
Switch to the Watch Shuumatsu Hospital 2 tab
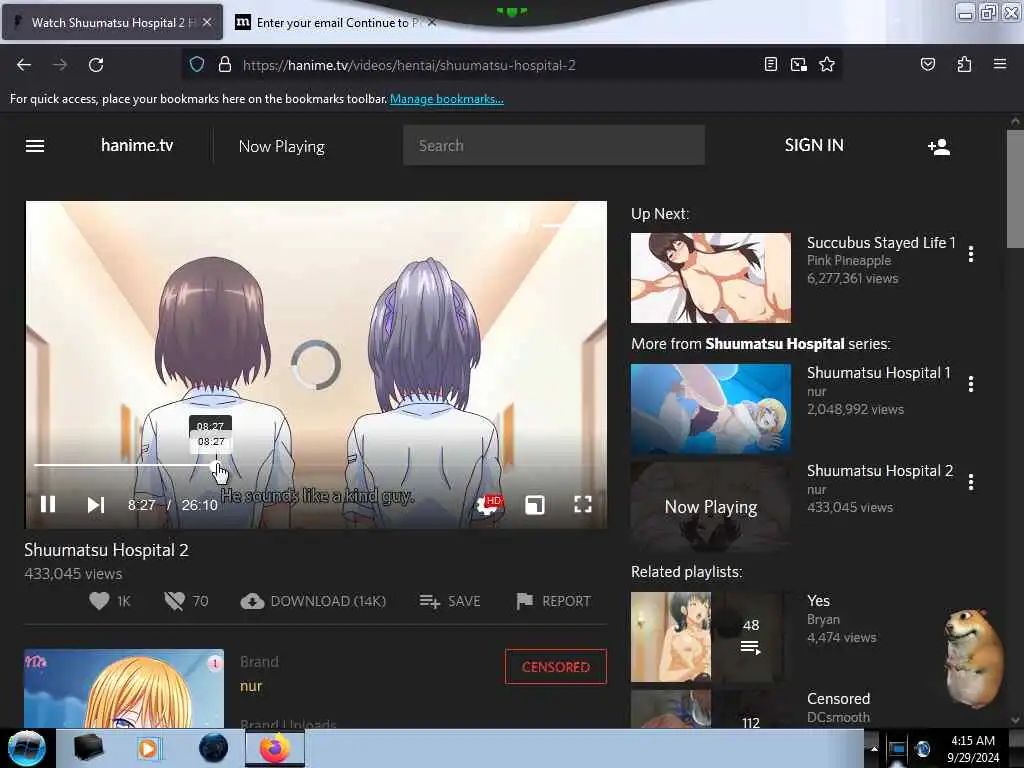[x=112, y=22]
